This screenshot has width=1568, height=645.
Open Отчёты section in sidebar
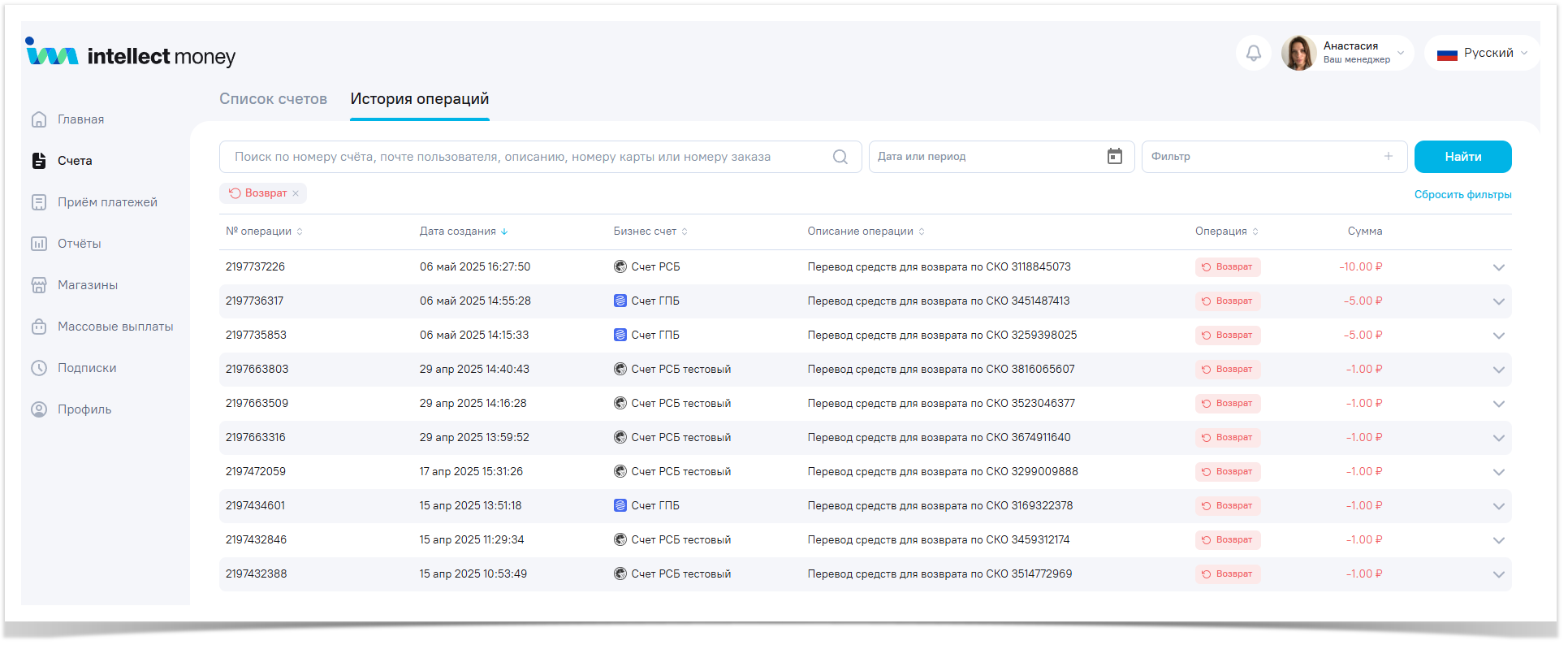[79, 244]
